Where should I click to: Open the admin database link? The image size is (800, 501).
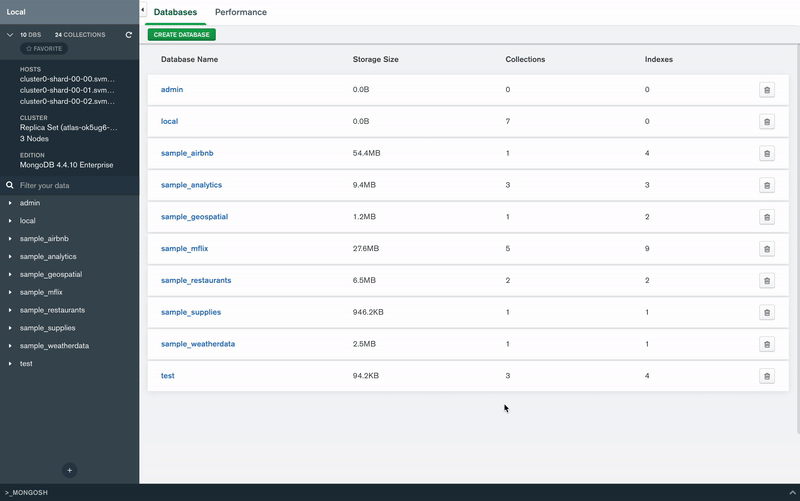172,89
